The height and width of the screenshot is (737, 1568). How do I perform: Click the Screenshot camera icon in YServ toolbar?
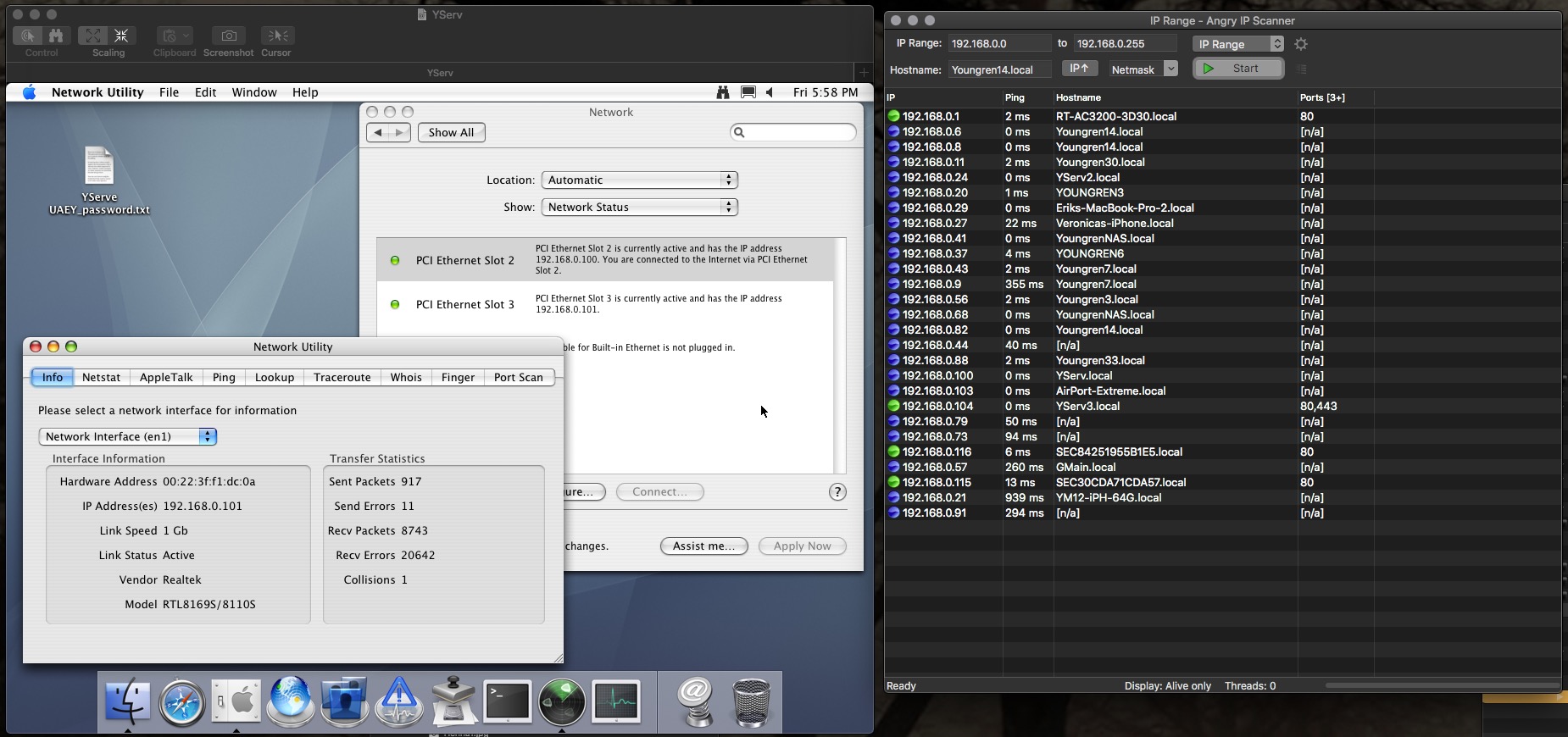pyautogui.click(x=229, y=36)
